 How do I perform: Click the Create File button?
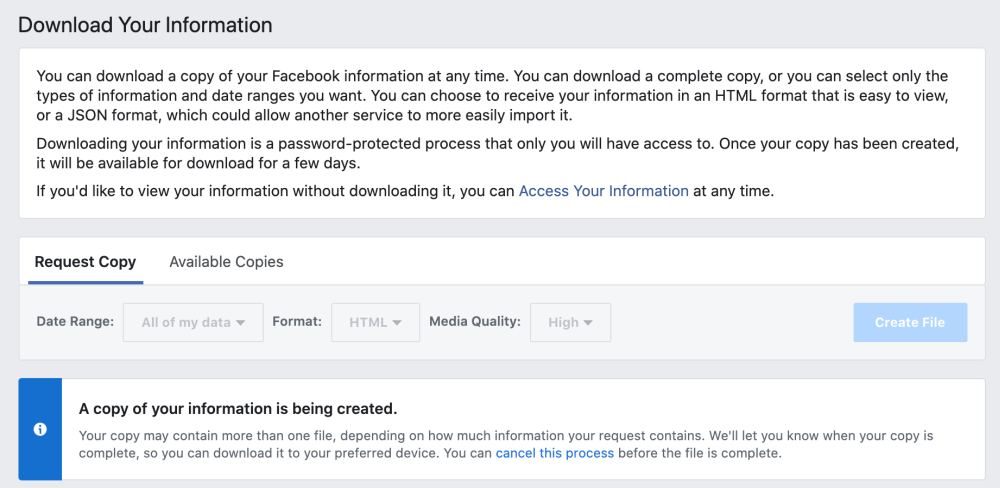pyautogui.click(x=910, y=322)
